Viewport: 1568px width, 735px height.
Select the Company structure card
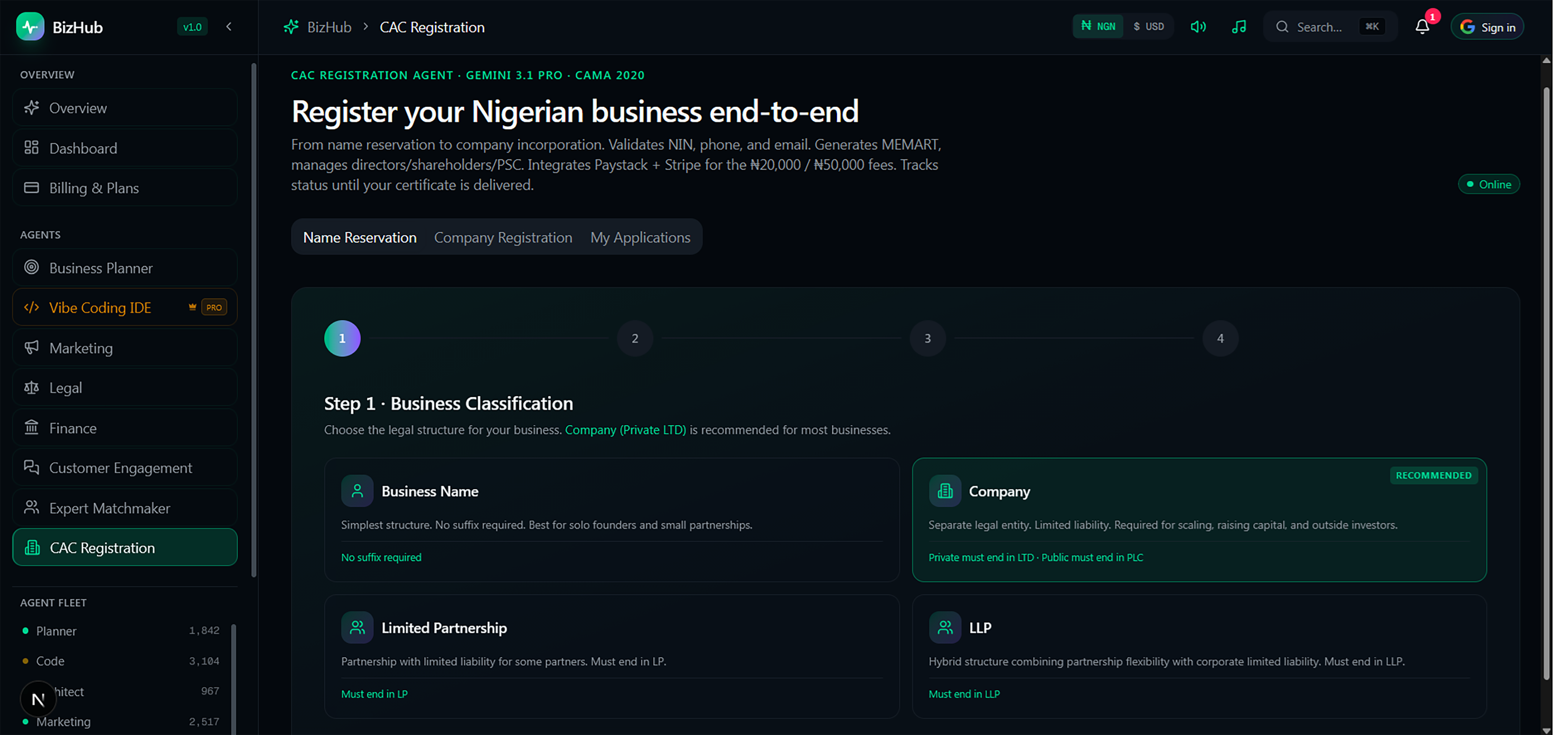1199,520
